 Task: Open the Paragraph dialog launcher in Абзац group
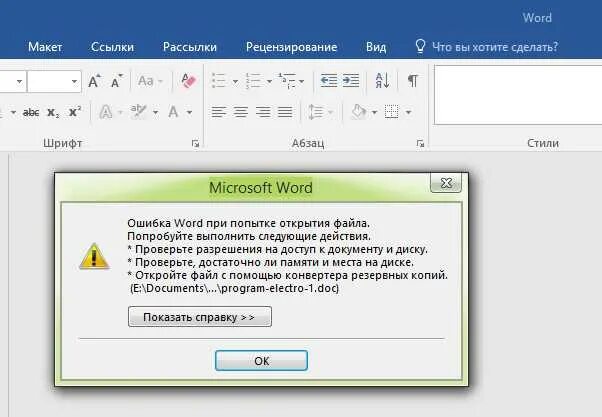point(420,144)
